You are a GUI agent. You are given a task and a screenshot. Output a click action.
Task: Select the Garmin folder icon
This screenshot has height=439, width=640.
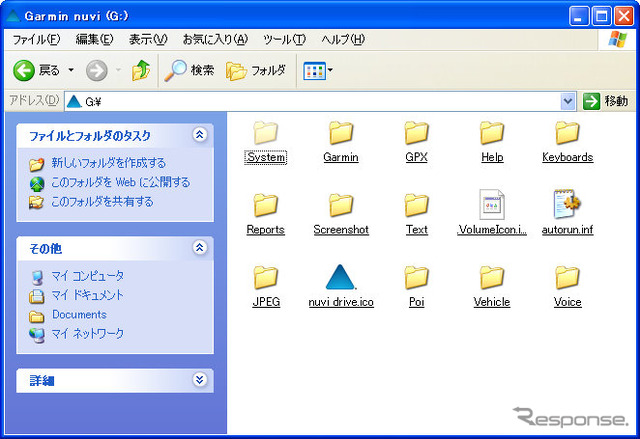[341, 133]
